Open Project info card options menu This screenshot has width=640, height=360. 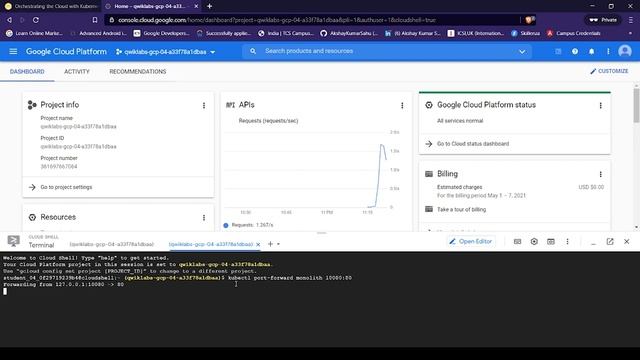(x=204, y=105)
